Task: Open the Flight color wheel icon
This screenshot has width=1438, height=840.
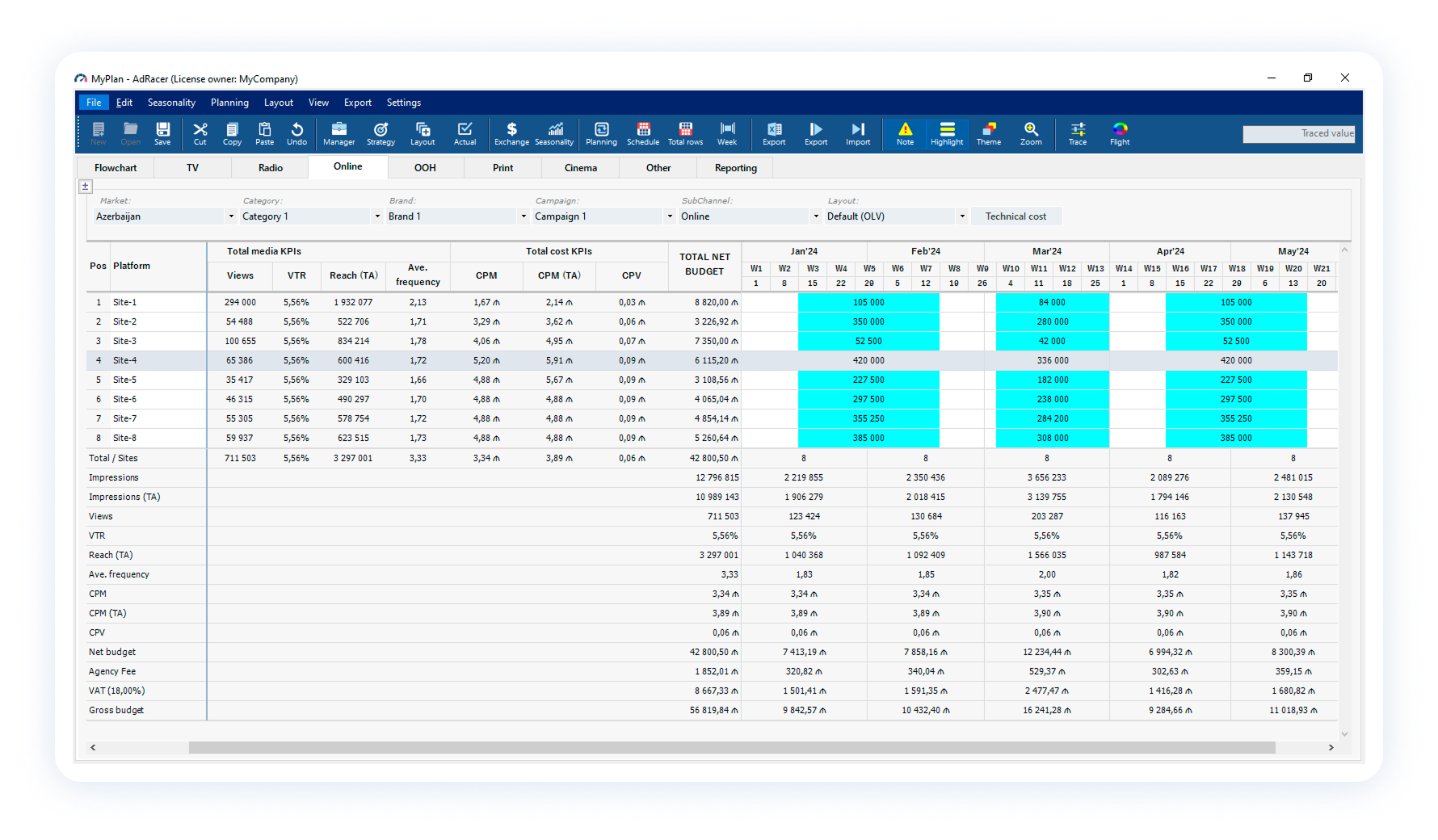Action: (x=1120, y=133)
